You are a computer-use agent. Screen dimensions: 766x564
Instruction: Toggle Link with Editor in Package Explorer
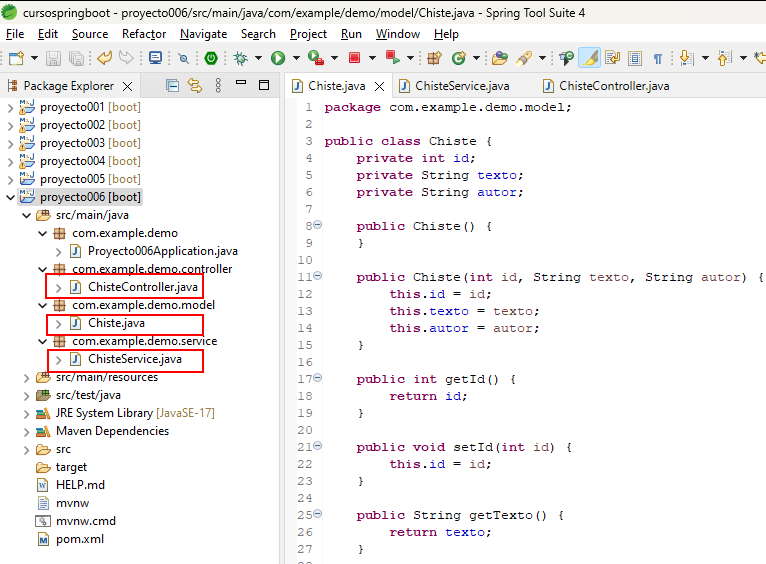[195, 86]
